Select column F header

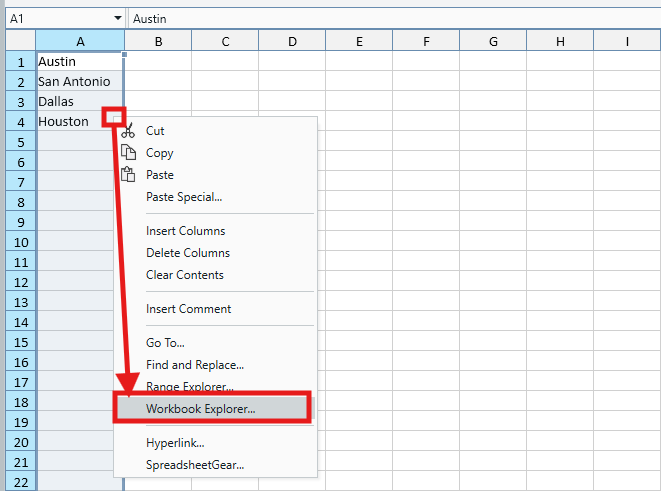(x=426, y=41)
